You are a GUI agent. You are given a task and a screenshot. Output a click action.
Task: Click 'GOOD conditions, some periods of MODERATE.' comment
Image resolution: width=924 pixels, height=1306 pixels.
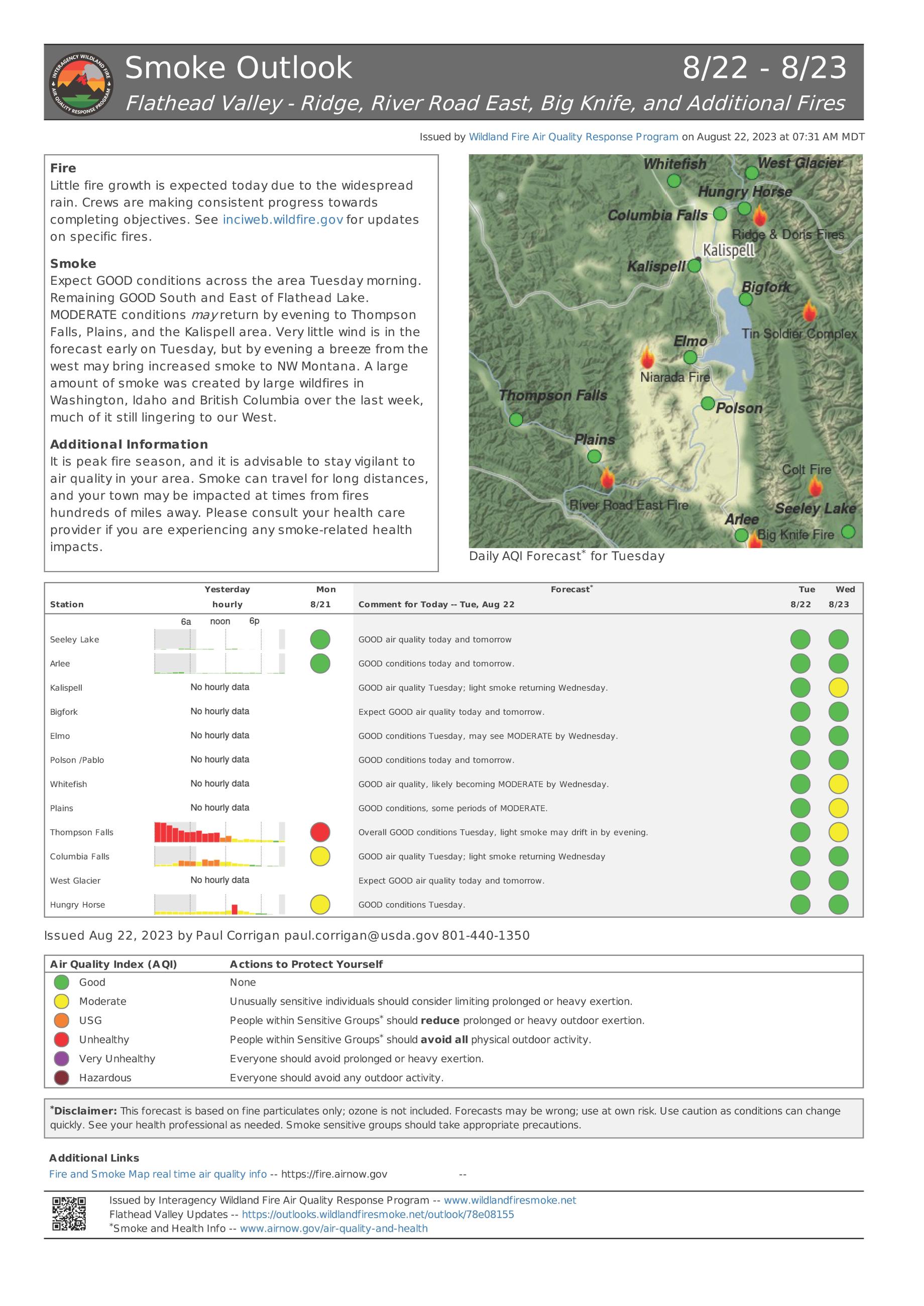coord(453,809)
